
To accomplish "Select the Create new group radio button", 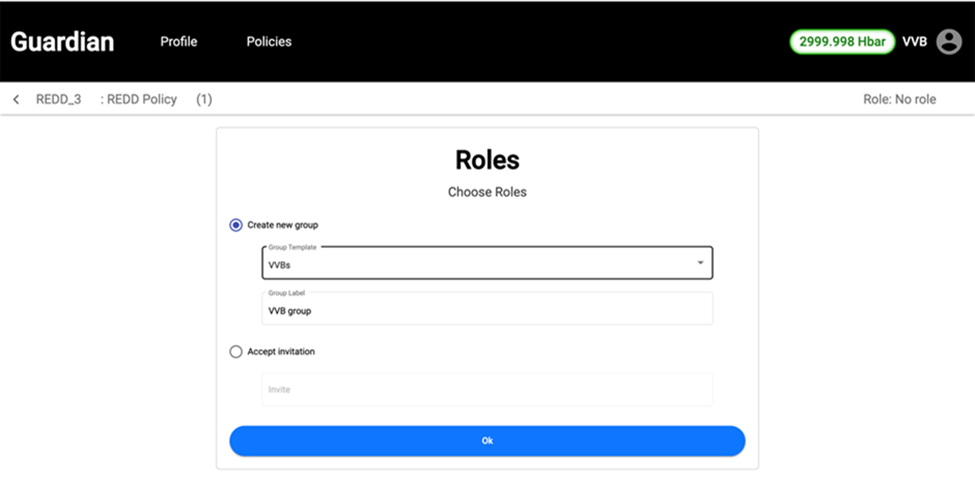I will pos(236,225).
